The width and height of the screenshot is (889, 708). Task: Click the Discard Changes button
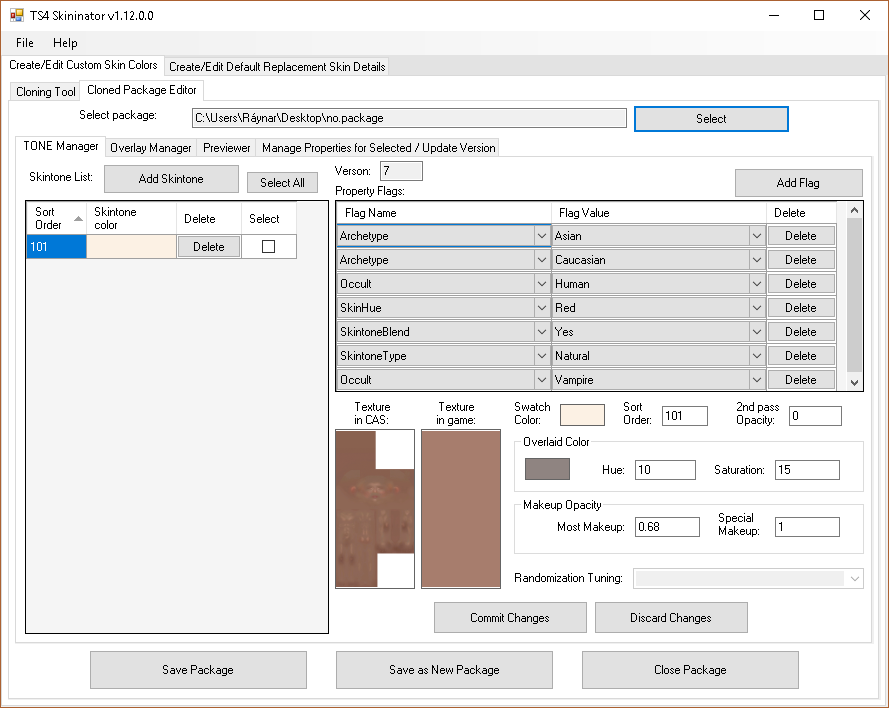point(671,618)
